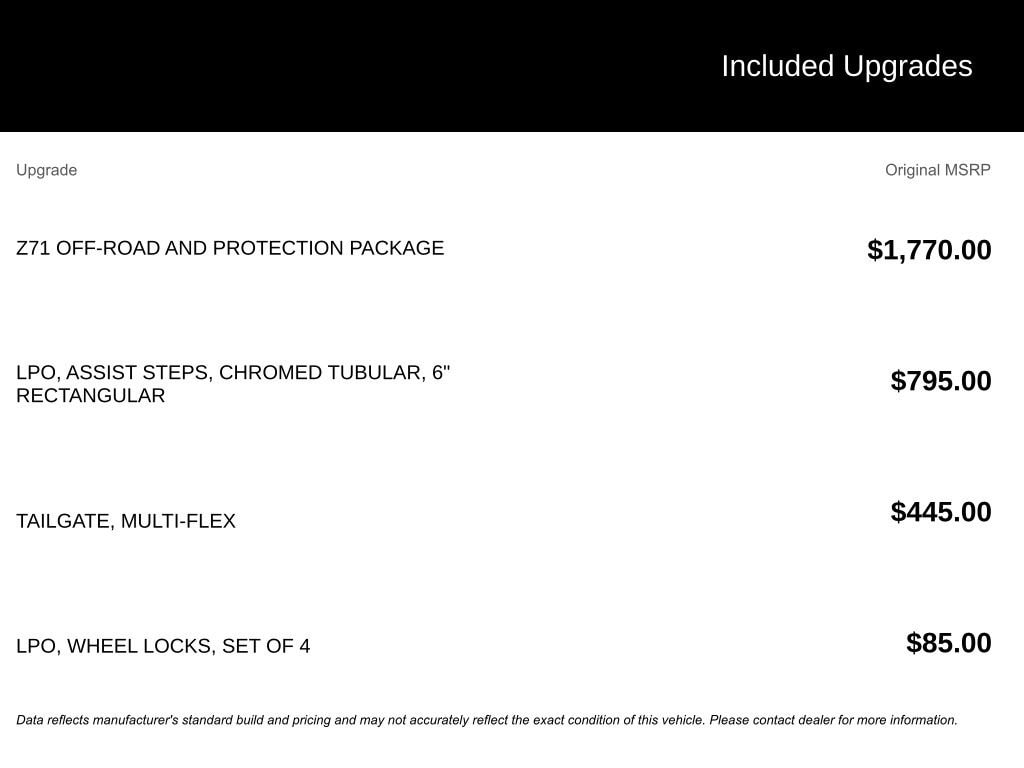This screenshot has width=1024, height=768.
Task: Click the Please contact dealer sentence
Action: click(833, 720)
